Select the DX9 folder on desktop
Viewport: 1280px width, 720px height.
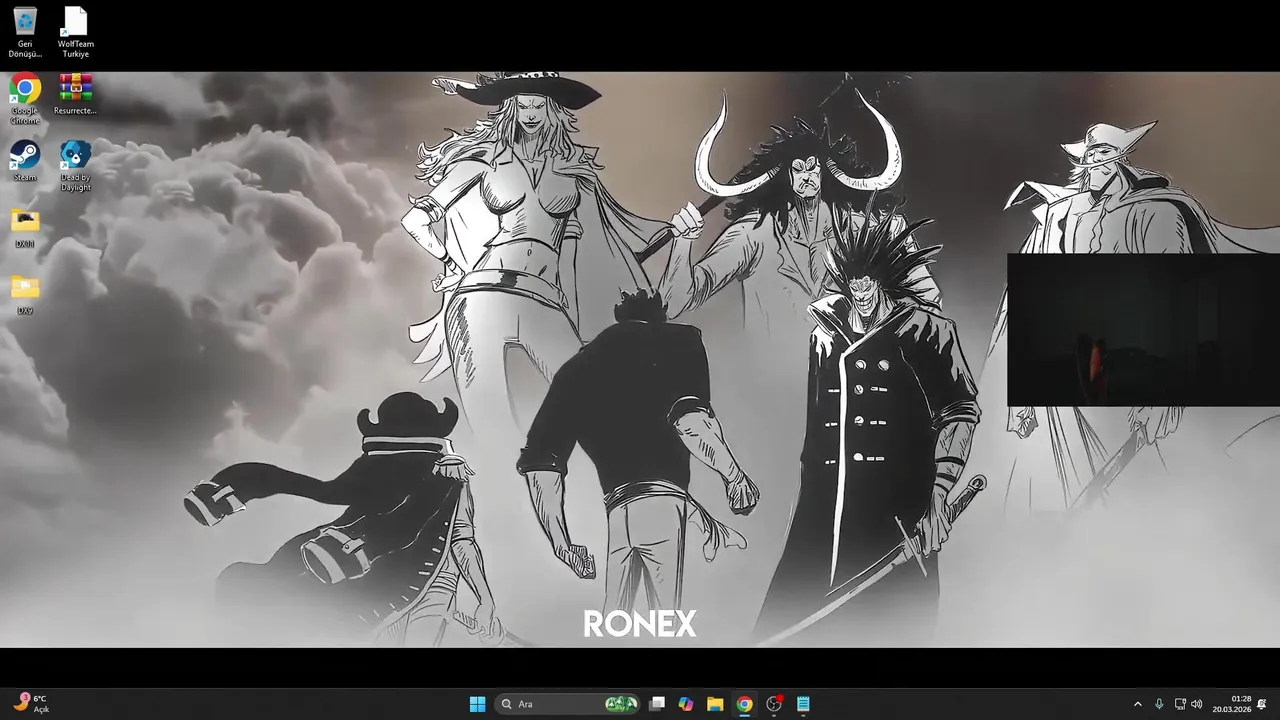(x=25, y=295)
